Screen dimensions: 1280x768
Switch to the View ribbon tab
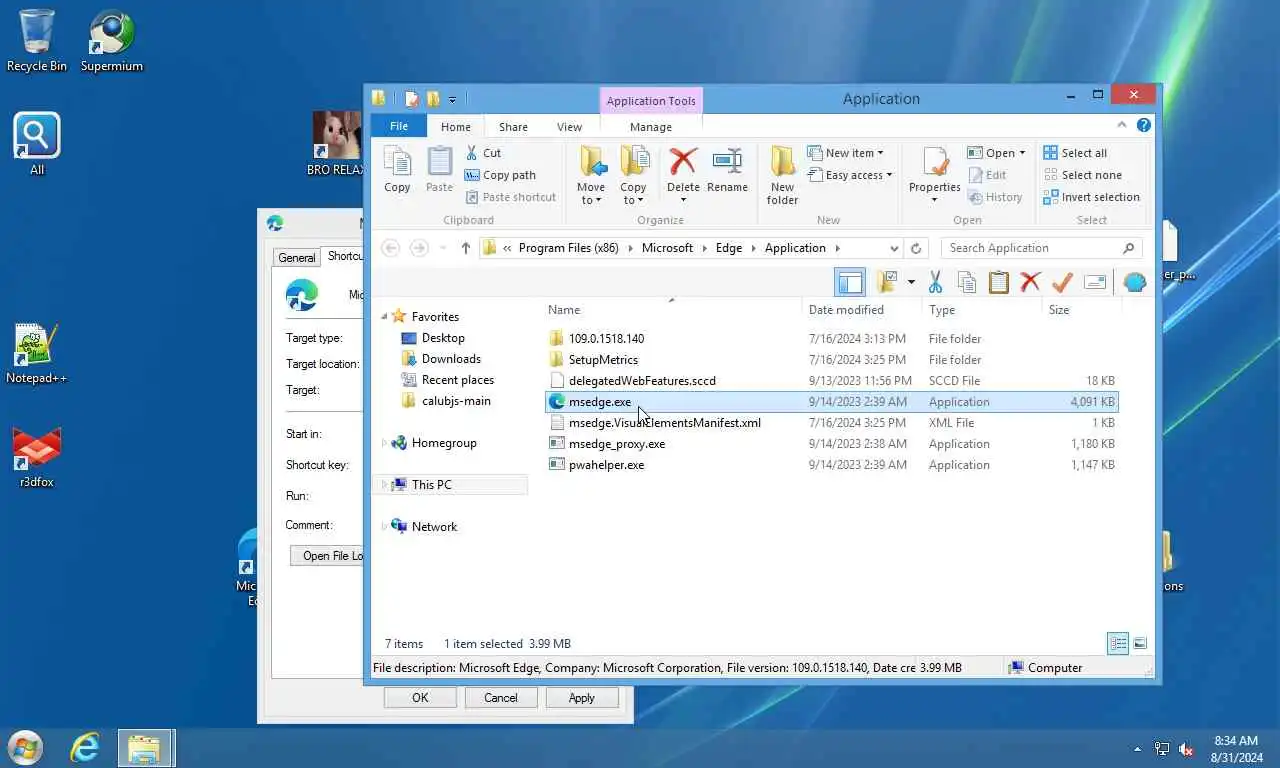point(569,127)
